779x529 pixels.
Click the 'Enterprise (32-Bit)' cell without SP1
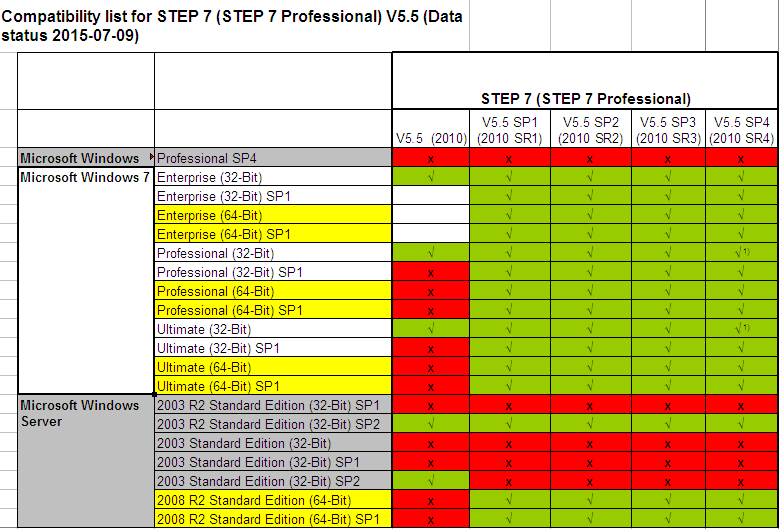click(273, 177)
